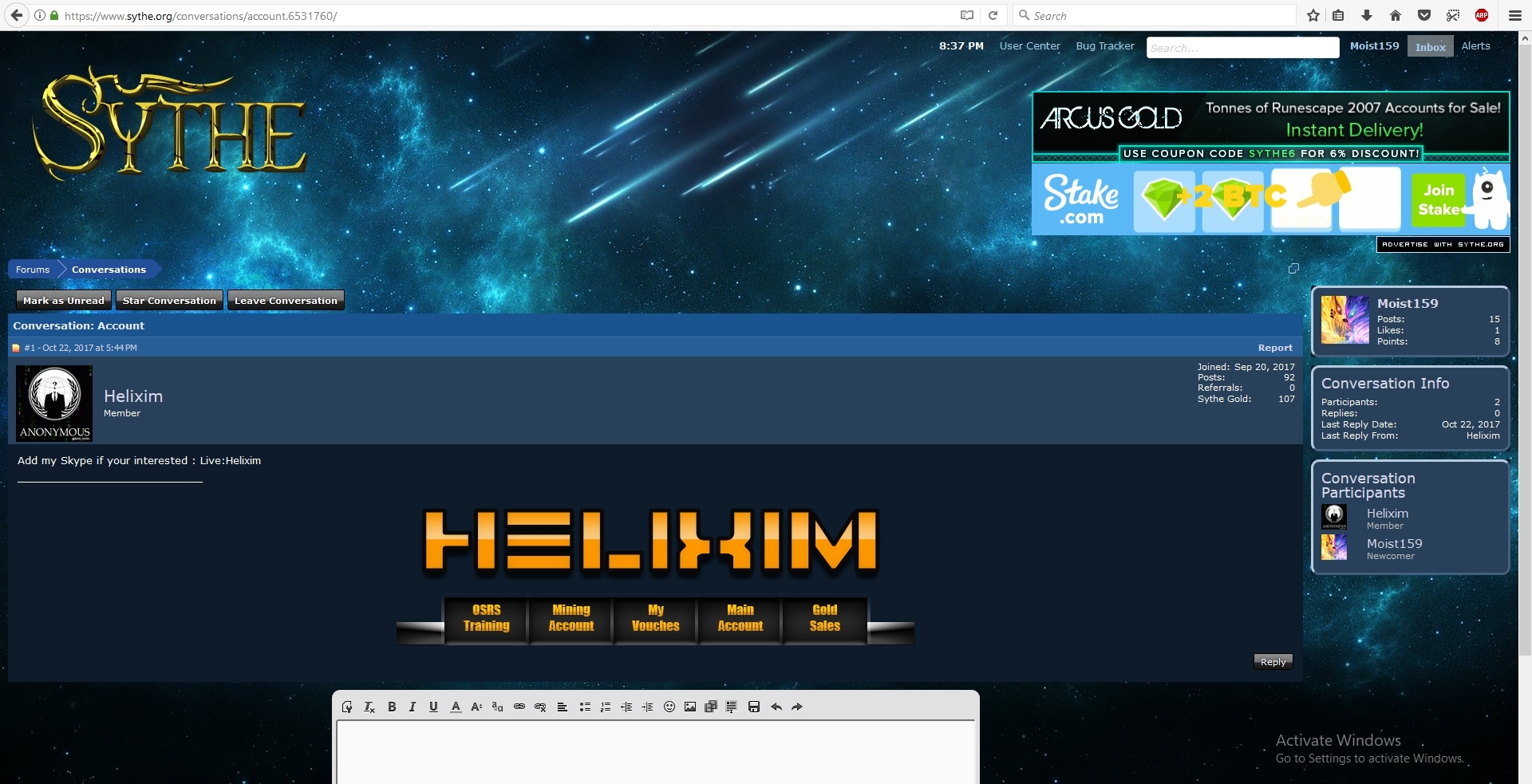Open the Bug Tracker link
This screenshot has height=784, width=1532.
[1105, 46]
